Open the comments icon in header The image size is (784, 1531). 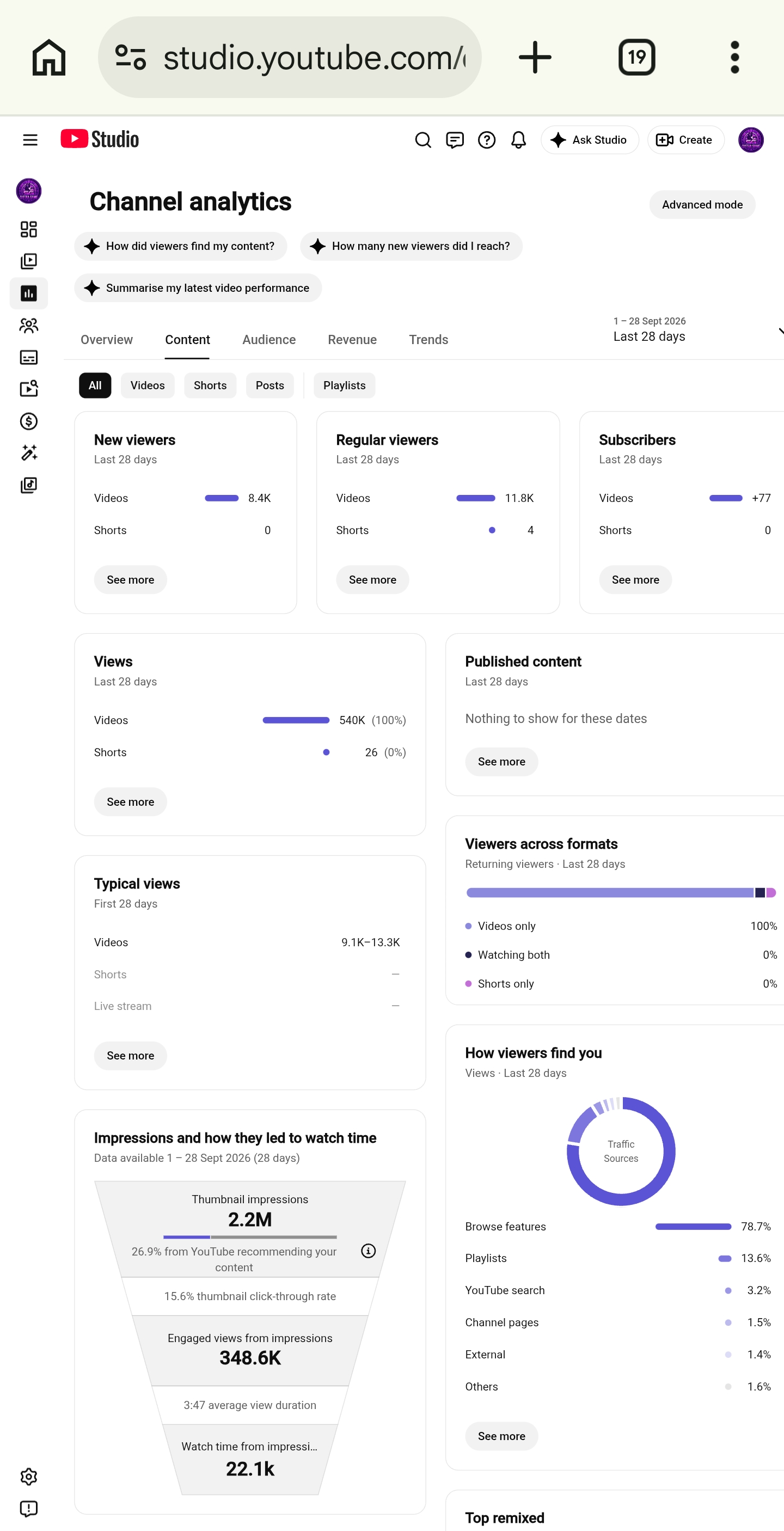455,140
